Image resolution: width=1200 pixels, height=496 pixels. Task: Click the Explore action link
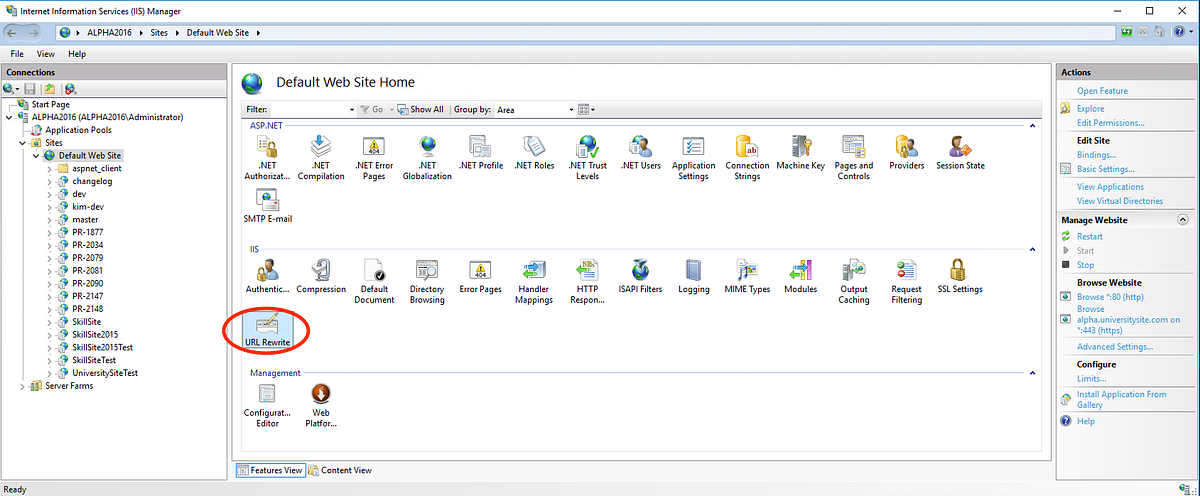1090,108
